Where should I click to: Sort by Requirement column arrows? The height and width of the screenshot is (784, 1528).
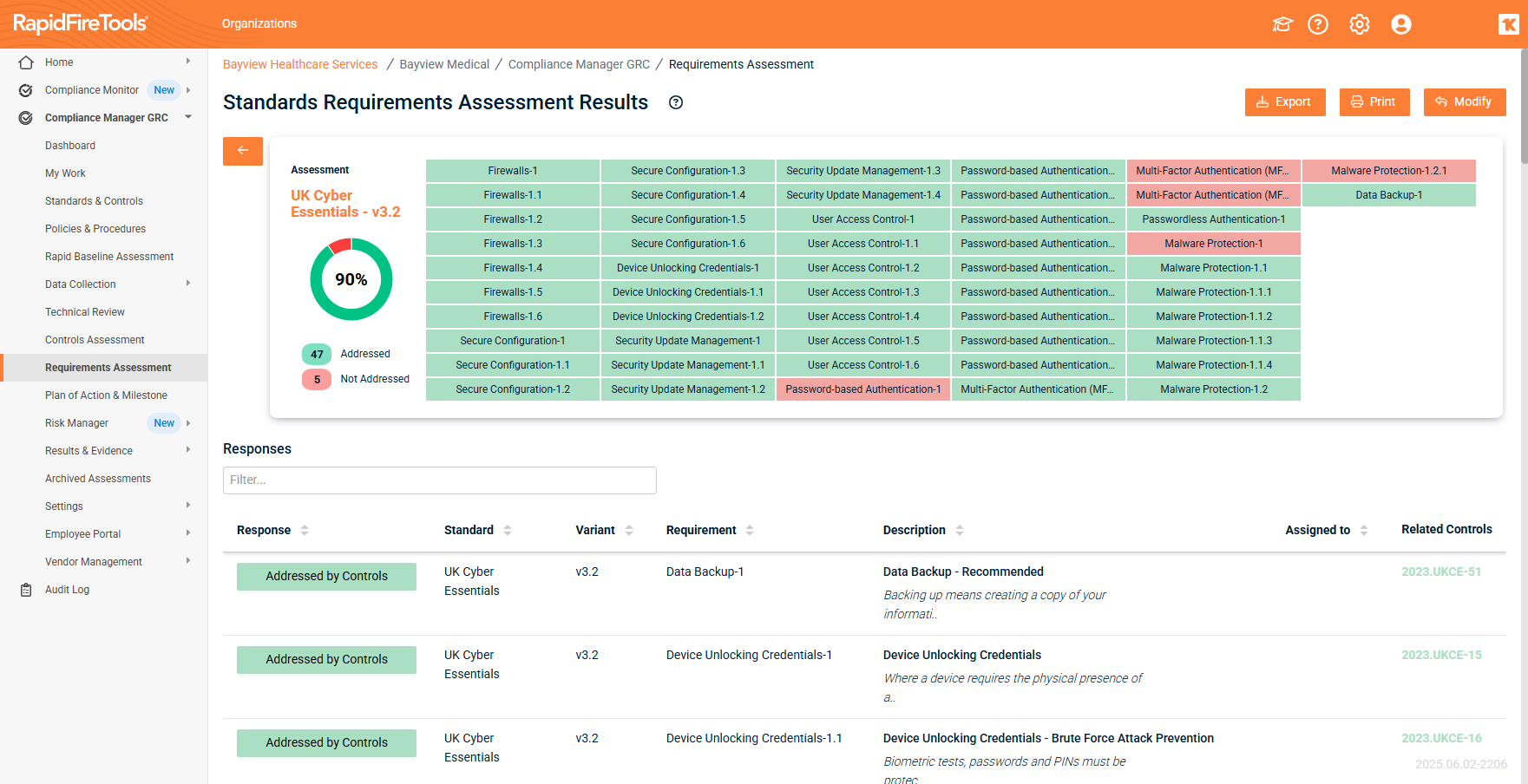750,530
